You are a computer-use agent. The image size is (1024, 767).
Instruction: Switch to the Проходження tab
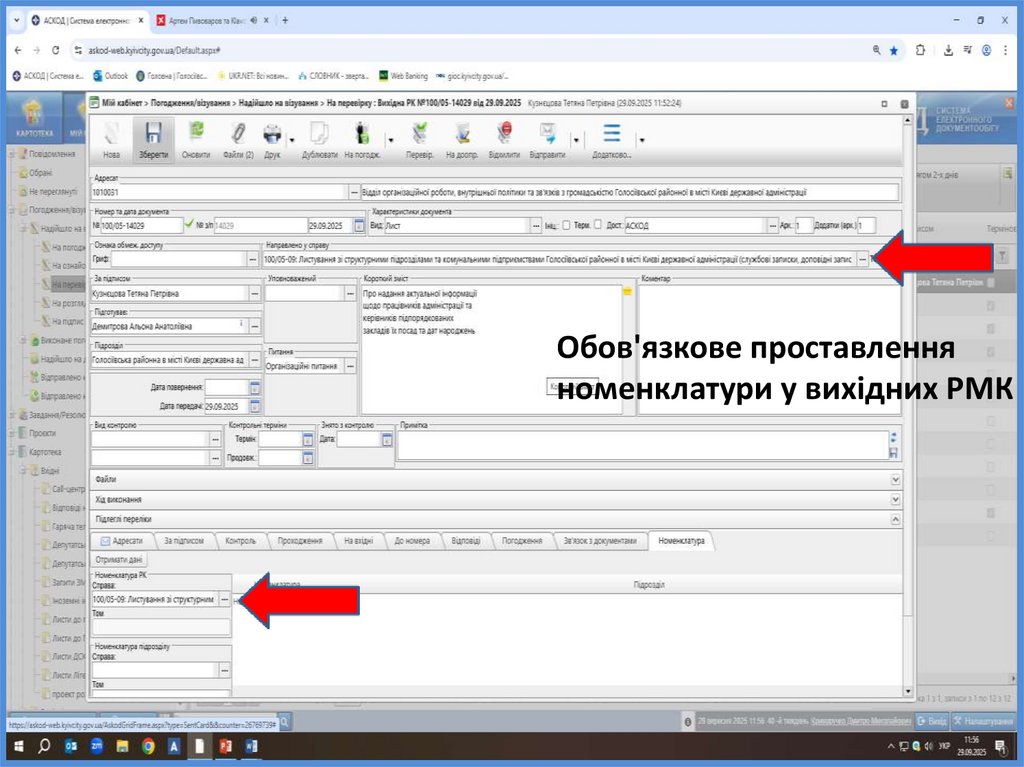click(300, 541)
